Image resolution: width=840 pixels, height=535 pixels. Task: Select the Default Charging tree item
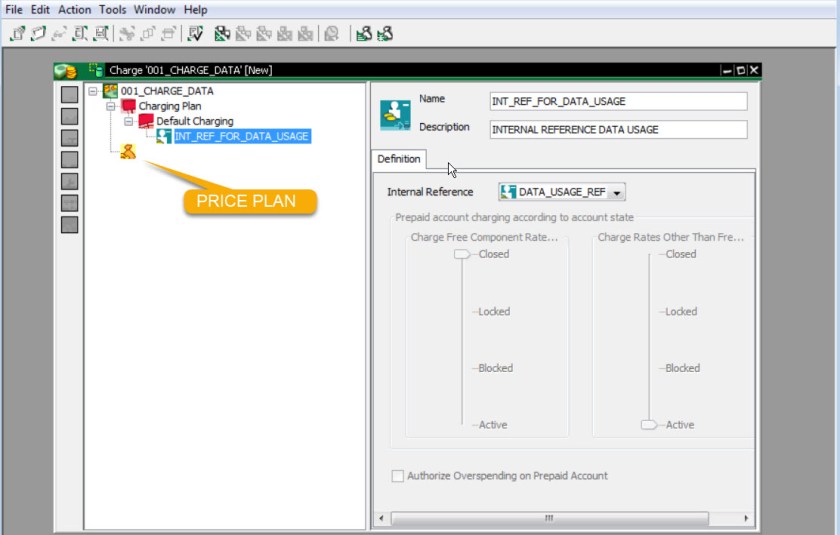195,121
